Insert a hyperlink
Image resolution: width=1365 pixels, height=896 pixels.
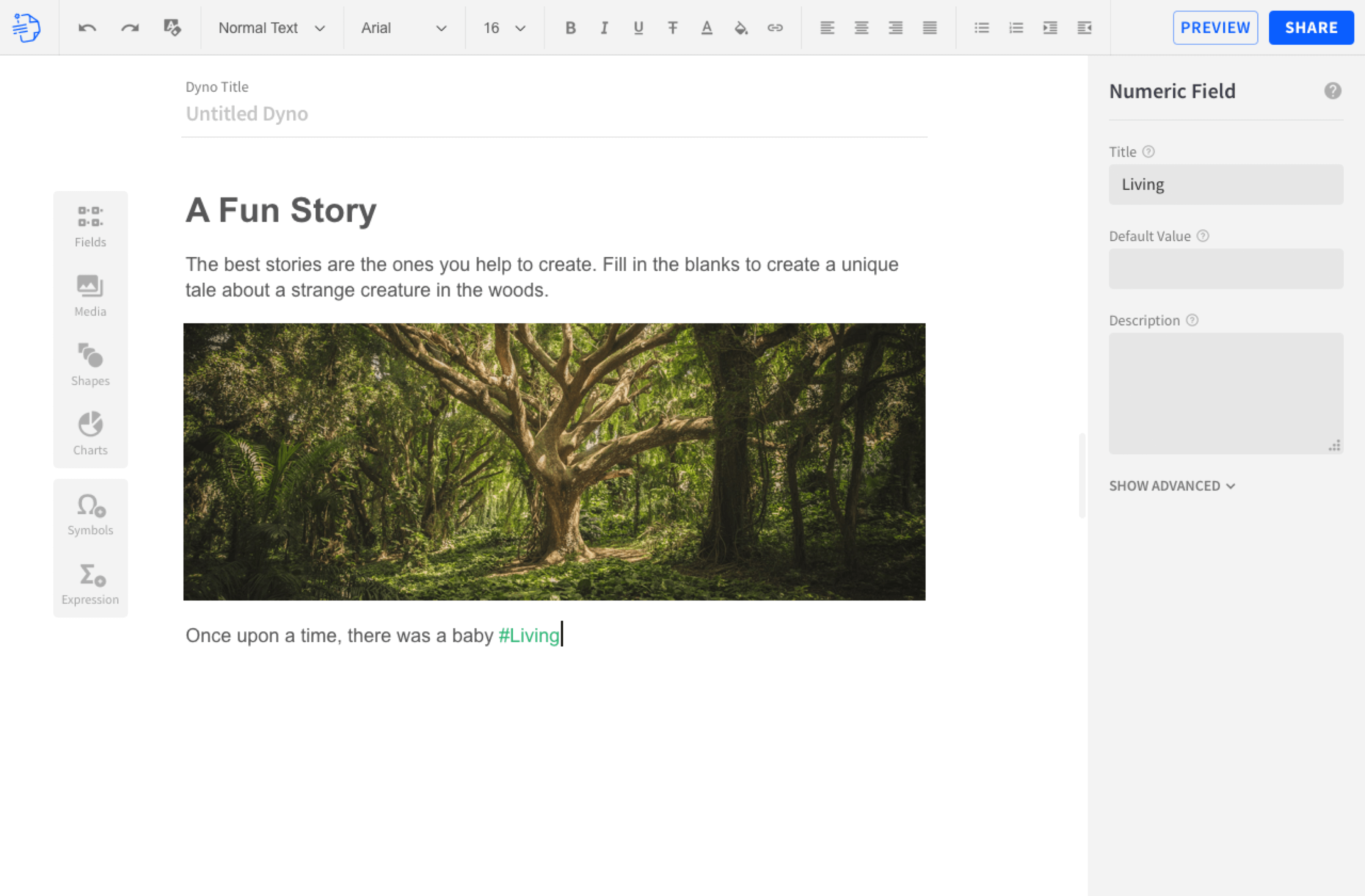(775, 27)
